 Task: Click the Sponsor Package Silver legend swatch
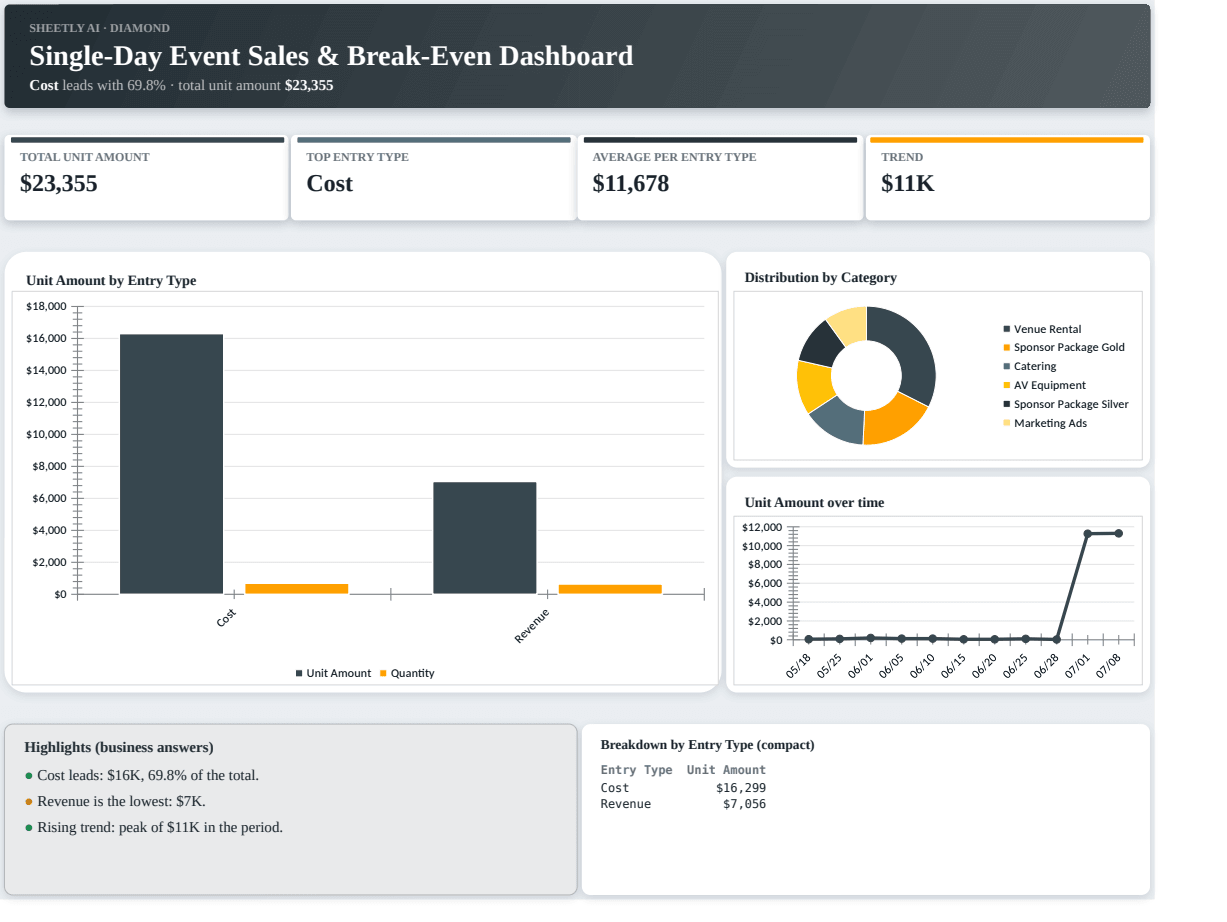(1007, 404)
